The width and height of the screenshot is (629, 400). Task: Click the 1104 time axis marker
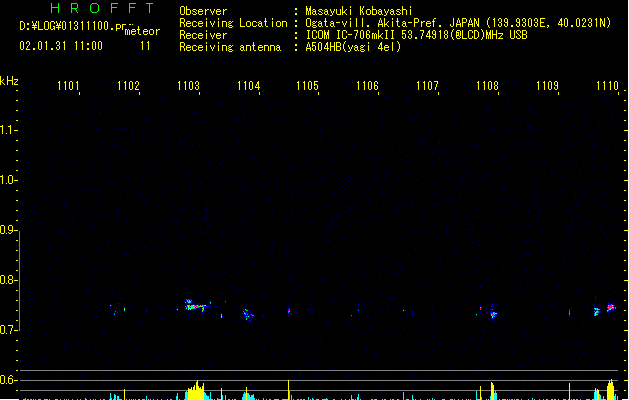pyautogui.click(x=248, y=86)
